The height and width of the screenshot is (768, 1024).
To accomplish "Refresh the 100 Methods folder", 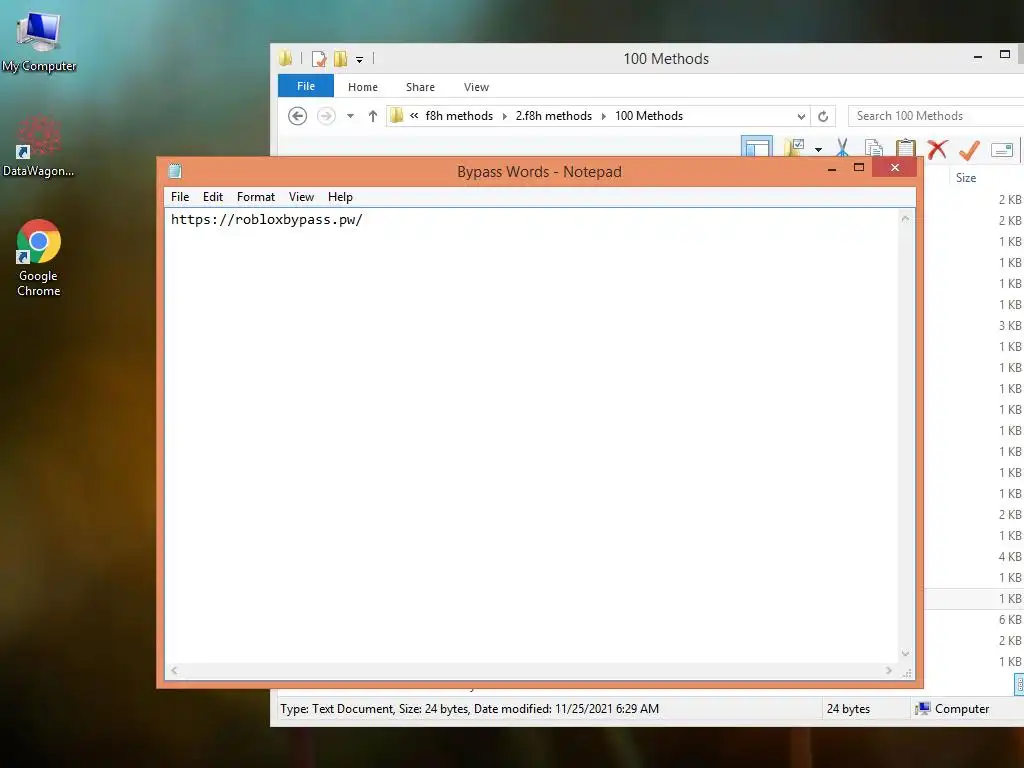I will click(823, 116).
